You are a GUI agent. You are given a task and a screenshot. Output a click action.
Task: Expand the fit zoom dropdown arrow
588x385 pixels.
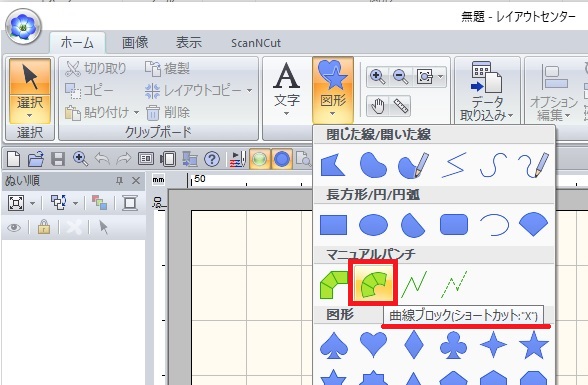click(441, 77)
